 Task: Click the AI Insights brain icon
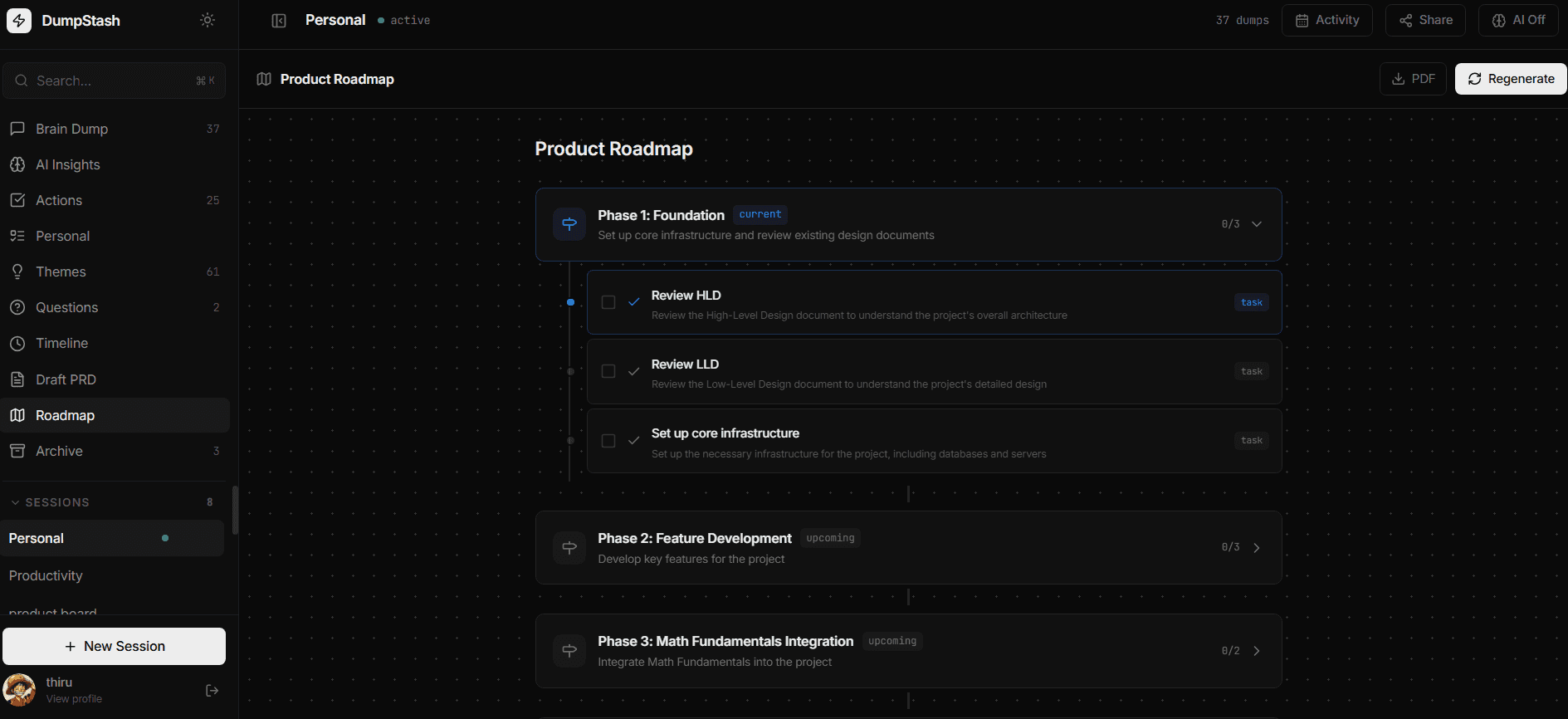17,164
